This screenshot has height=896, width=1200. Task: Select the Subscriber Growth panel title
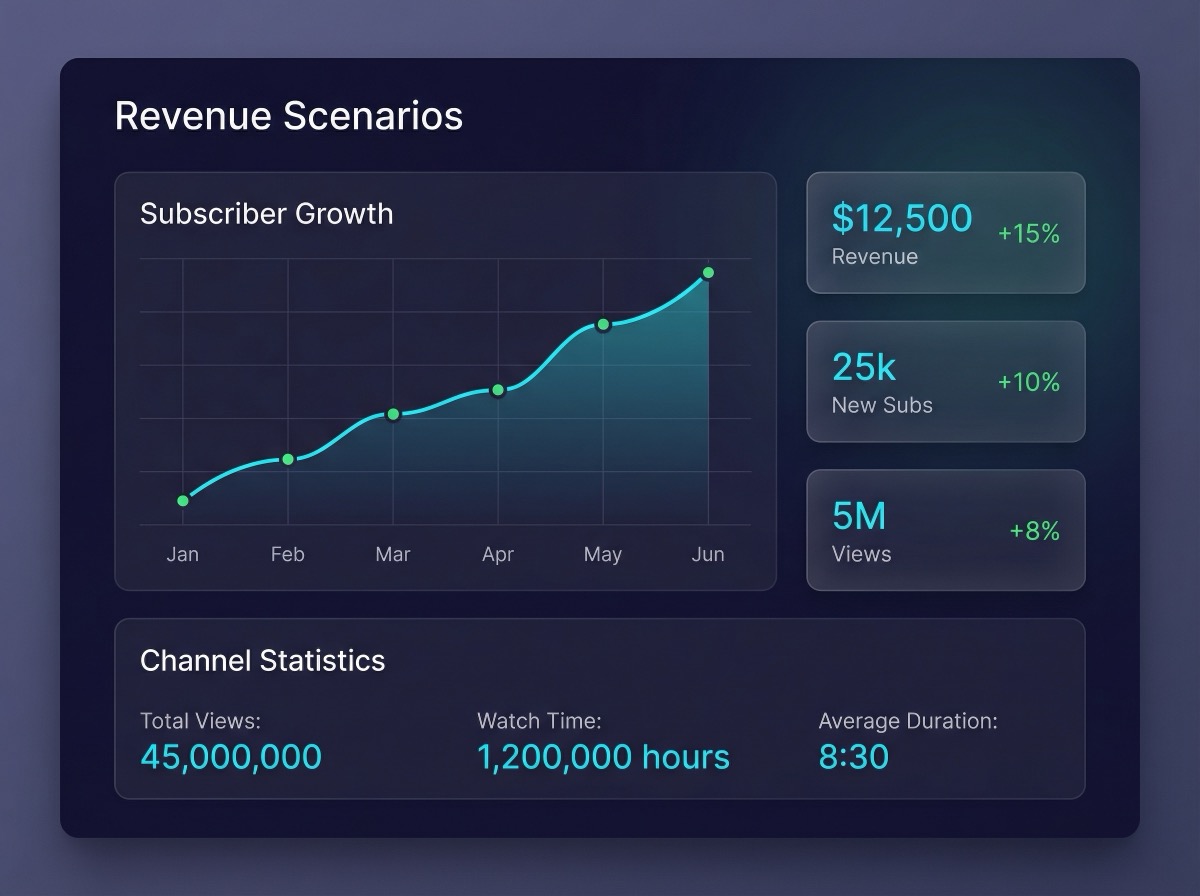tap(266, 214)
